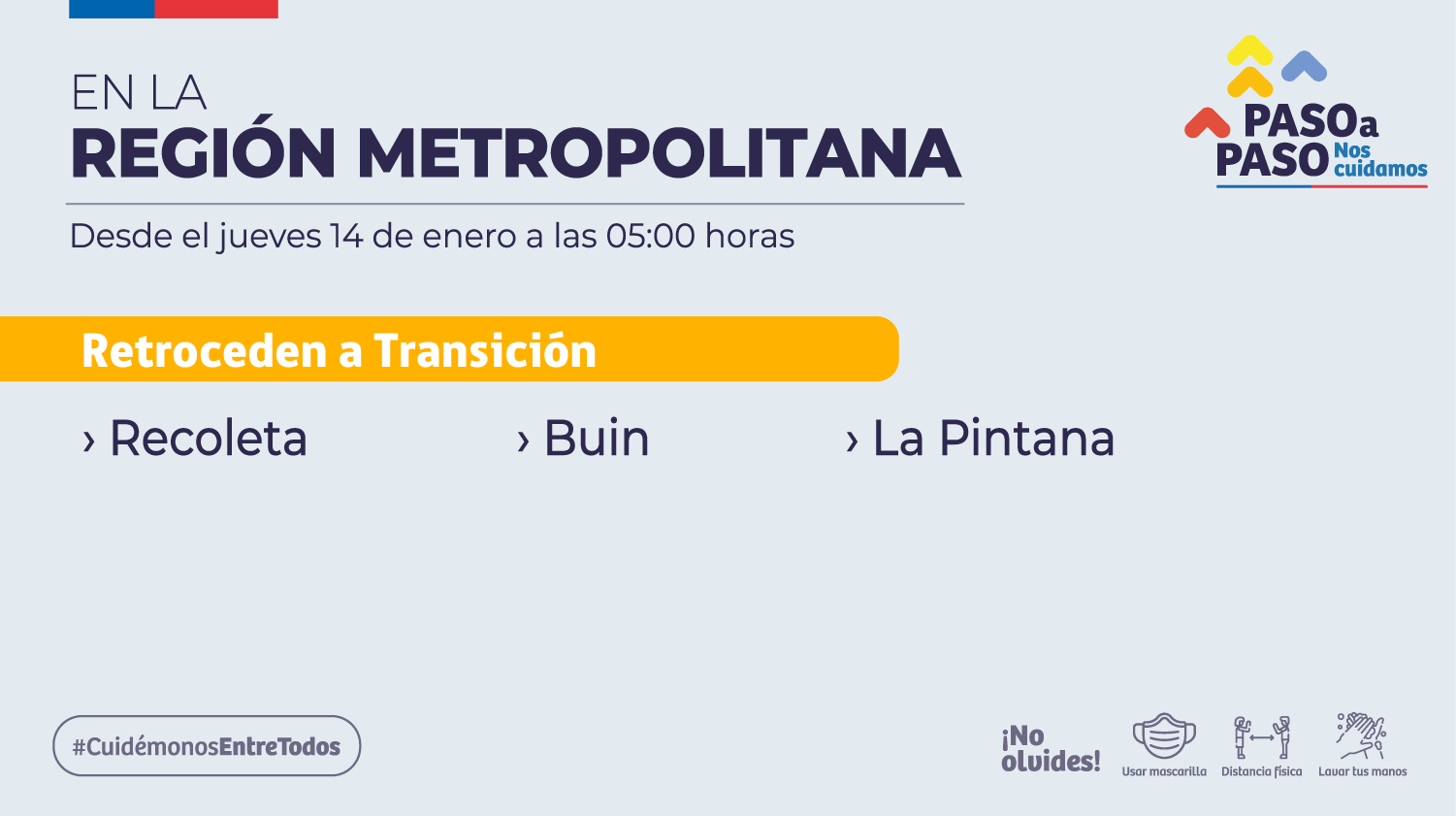Click the arrow bullet before Recoleta

[89, 441]
